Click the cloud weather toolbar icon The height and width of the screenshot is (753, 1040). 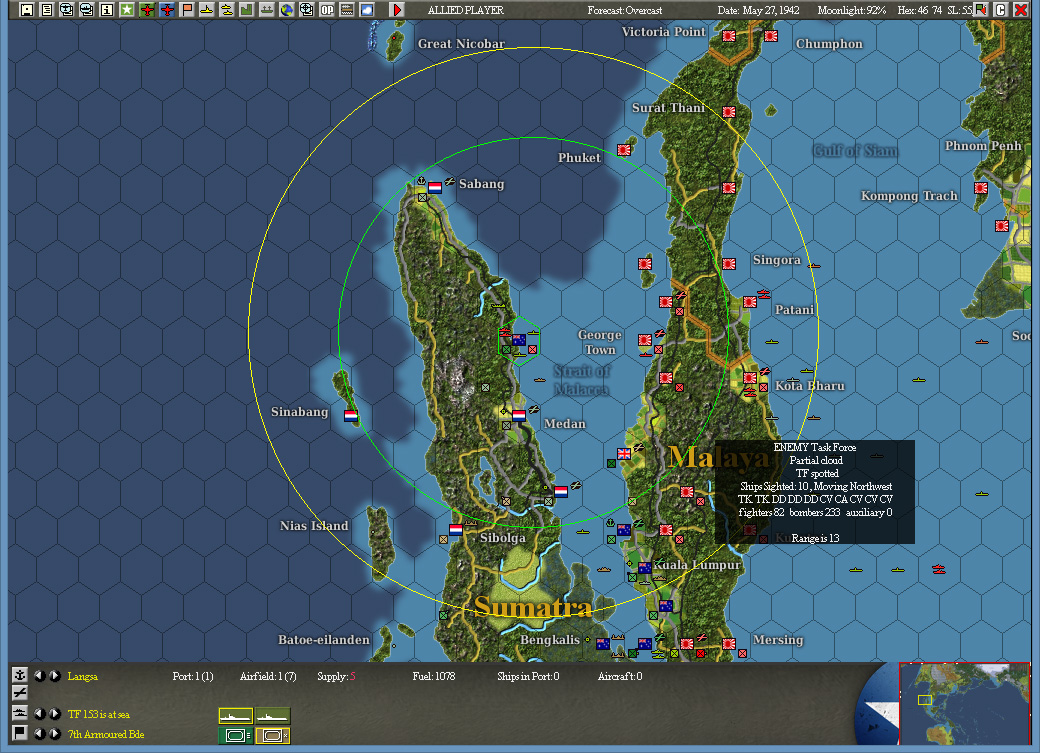[x=366, y=9]
